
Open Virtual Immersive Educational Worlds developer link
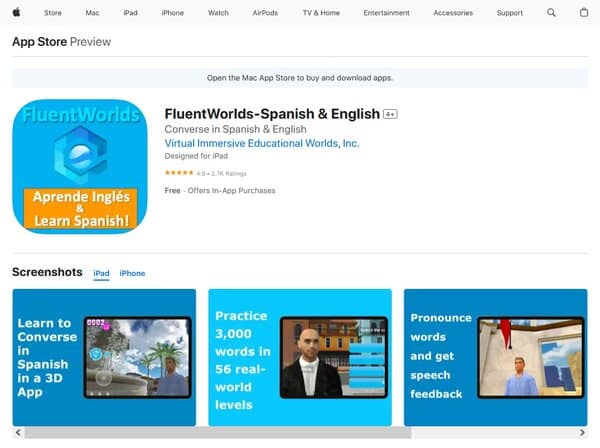pos(262,143)
